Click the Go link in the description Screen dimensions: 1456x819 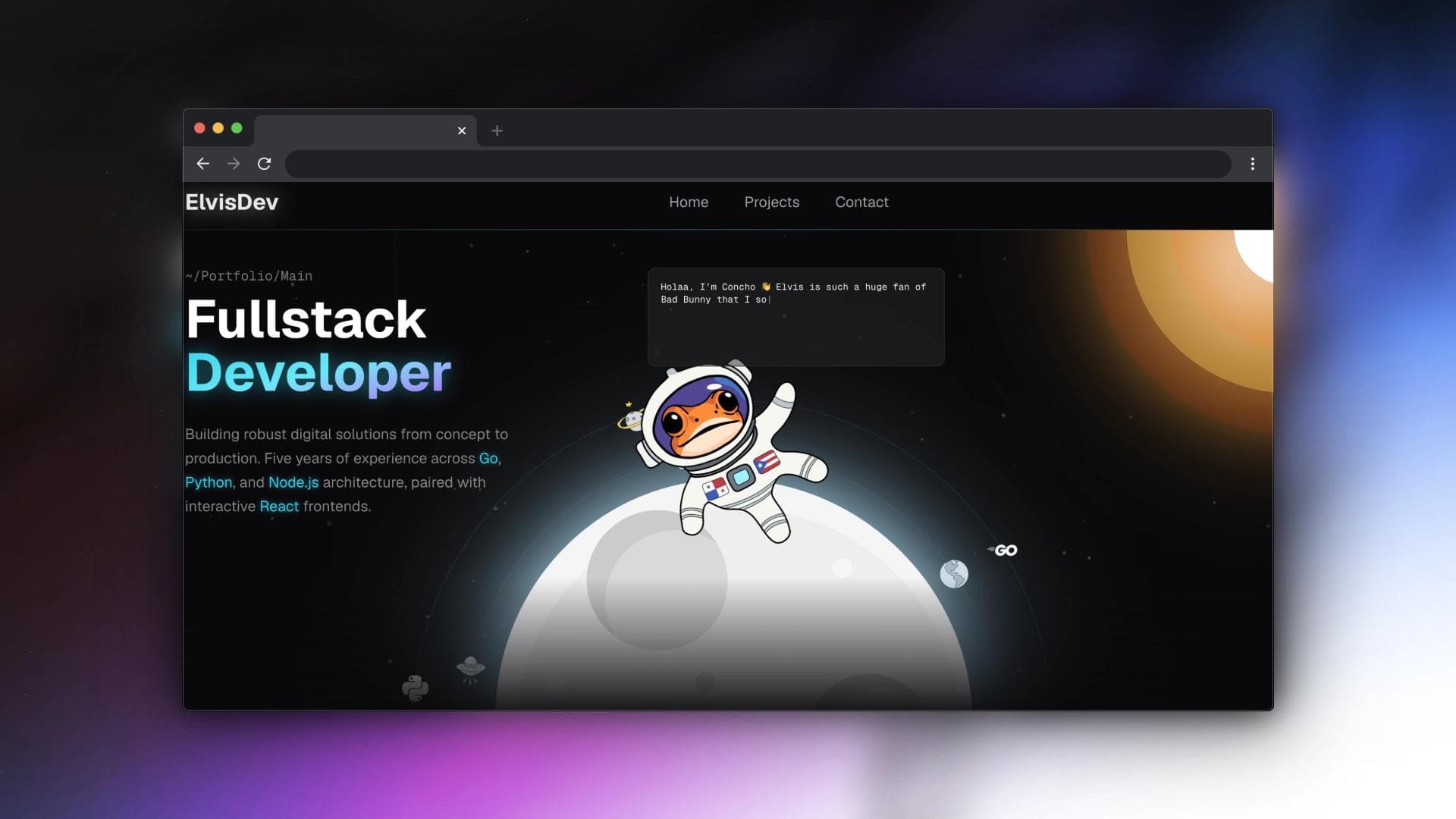(488, 458)
